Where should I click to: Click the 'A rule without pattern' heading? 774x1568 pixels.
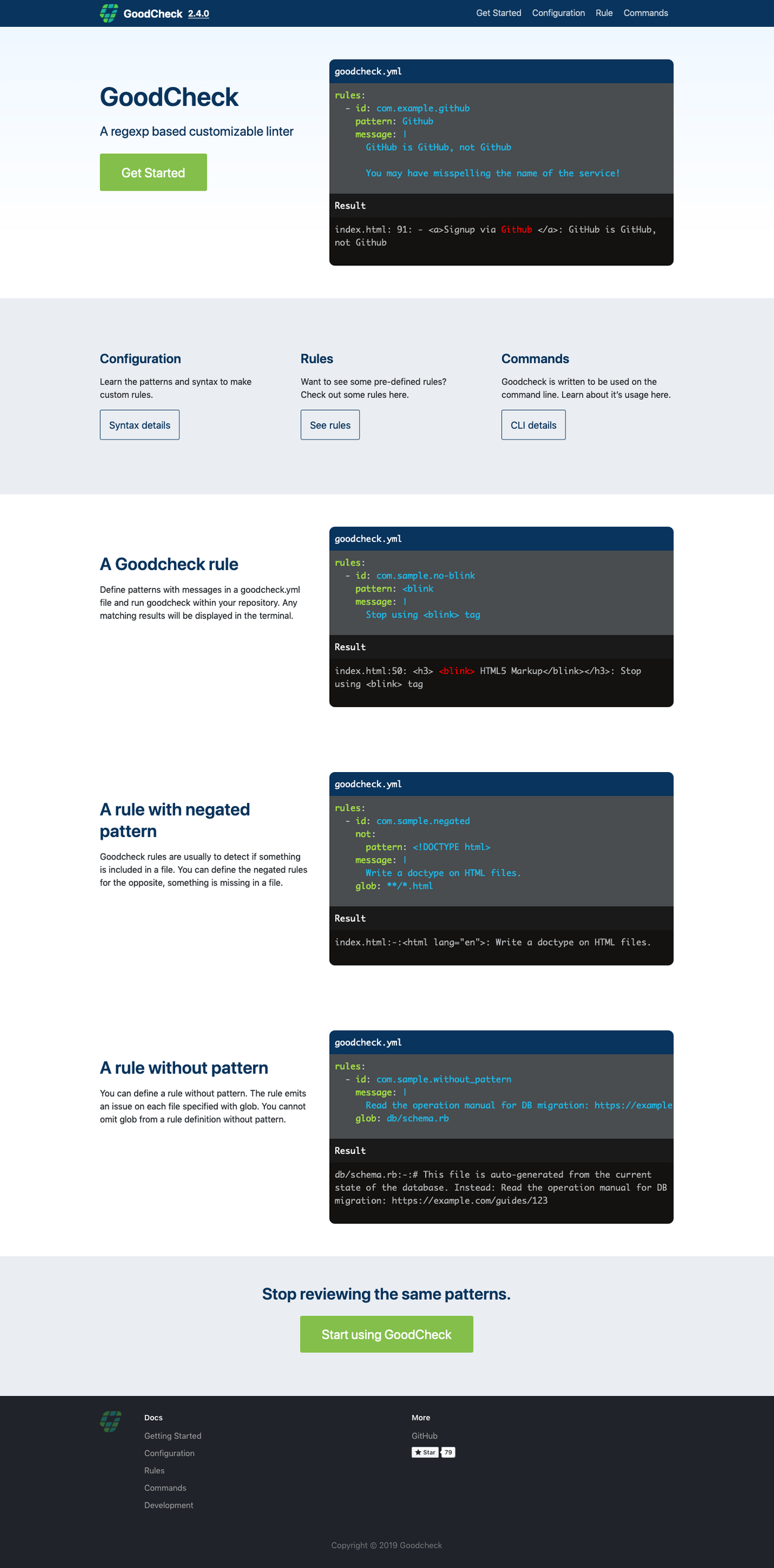pyautogui.click(x=184, y=1068)
